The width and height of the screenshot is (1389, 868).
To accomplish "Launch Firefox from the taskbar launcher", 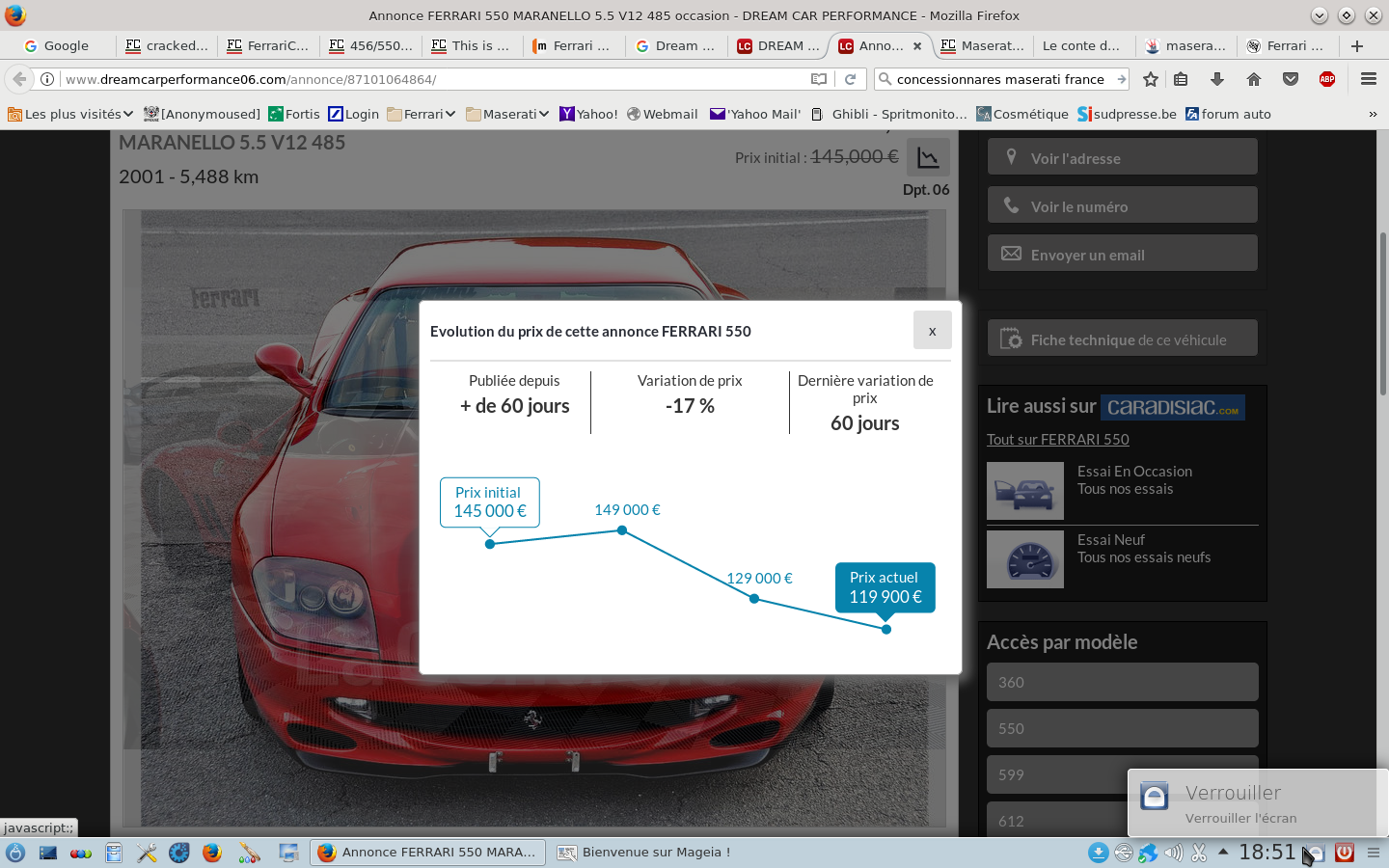I will coord(212,853).
